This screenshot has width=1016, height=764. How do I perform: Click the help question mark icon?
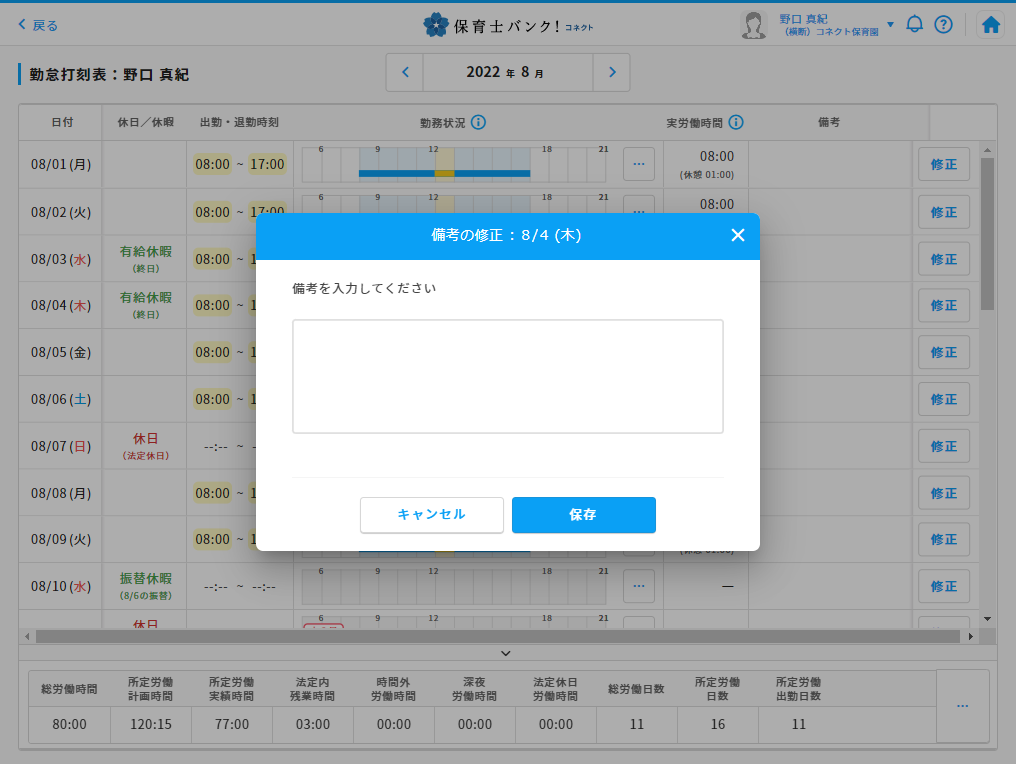[x=943, y=25]
